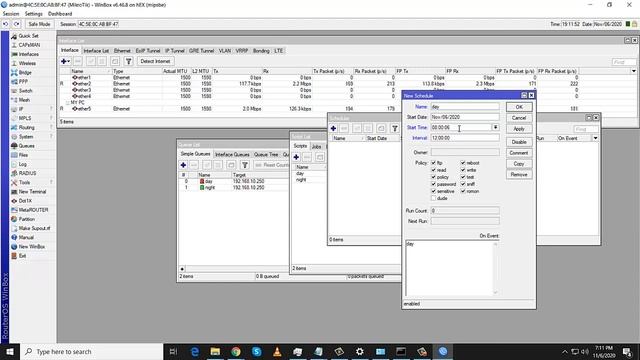The height and width of the screenshot is (360, 640).
Task: Open VLC from the taskbar
Action: click(x=277, y=351)
